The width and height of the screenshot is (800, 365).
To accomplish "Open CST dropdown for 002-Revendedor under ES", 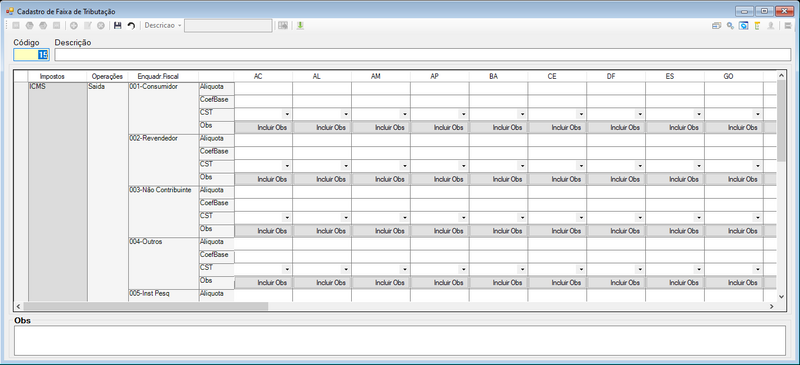I will click(699, 166).
